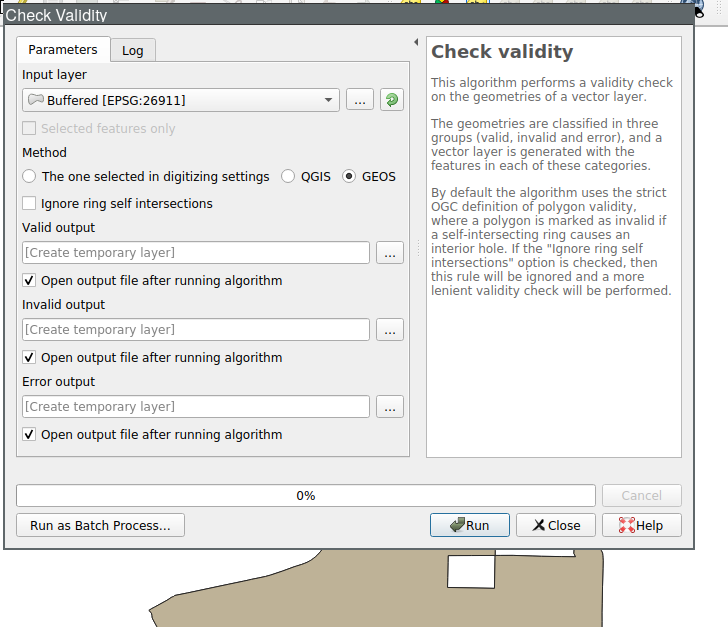Open Valid output browse options button
Viewport: 728px width, 627px height.
[390, 253]
